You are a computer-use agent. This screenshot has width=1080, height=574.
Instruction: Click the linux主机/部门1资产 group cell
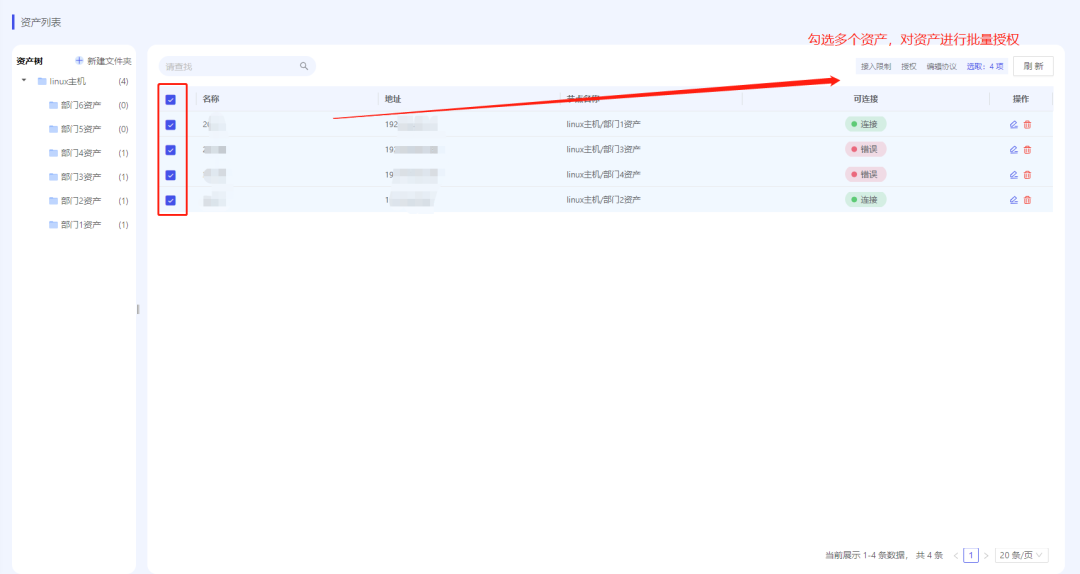603,124
